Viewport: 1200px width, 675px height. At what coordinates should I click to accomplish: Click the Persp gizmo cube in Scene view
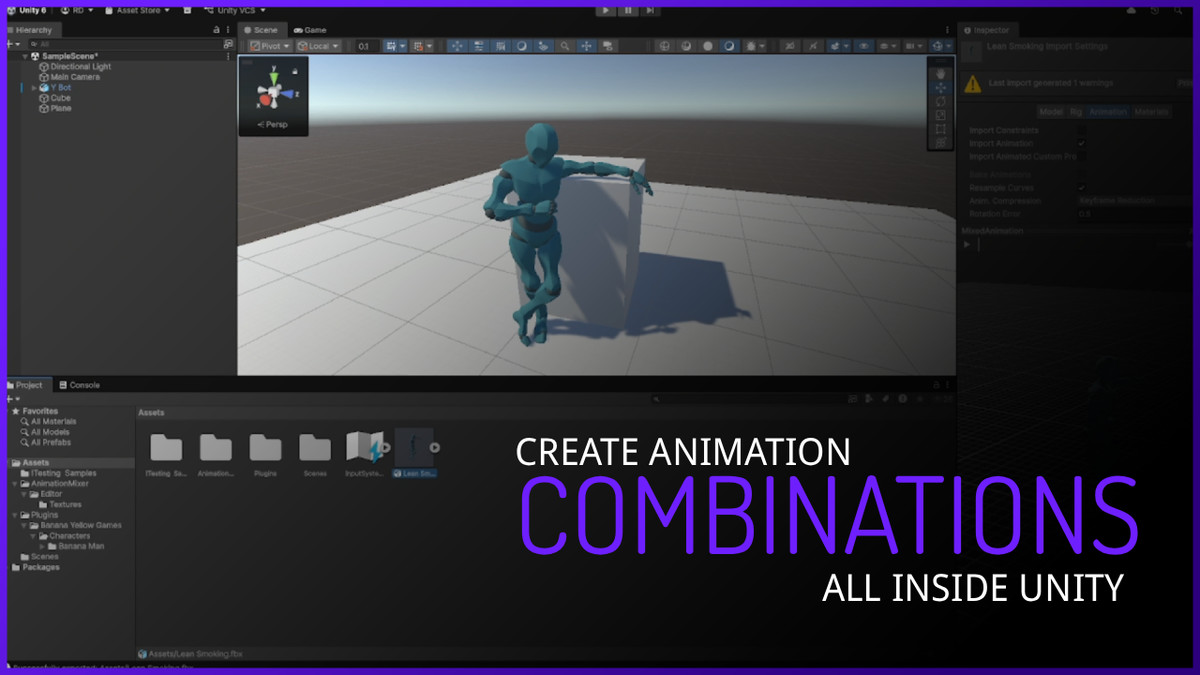(x=272, y=93)
